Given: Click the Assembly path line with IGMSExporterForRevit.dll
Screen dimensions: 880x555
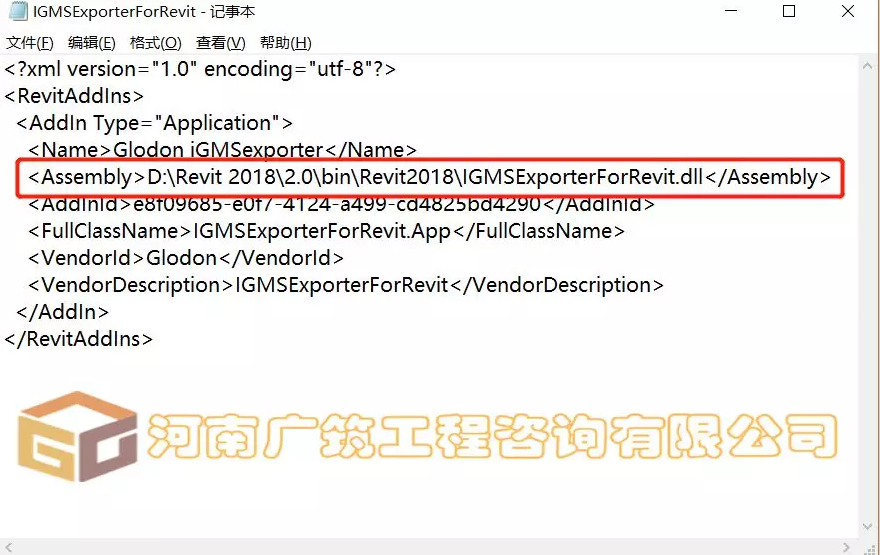Looking at the screenshot, I should pyautogui.click(x=429, y=177).
